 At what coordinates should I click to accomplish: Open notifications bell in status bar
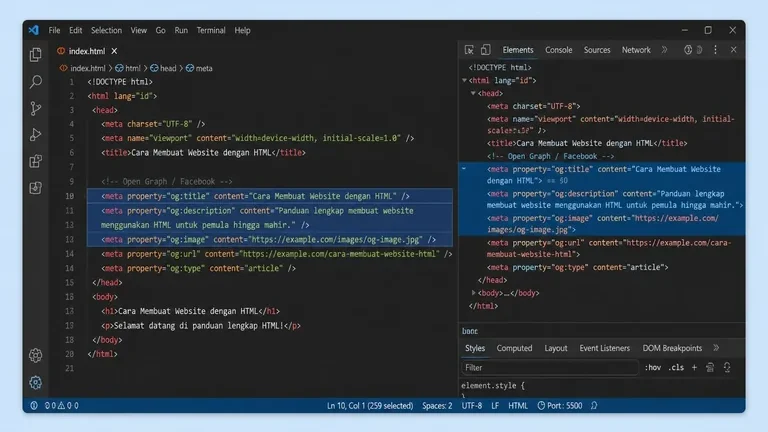coord(594,406)
